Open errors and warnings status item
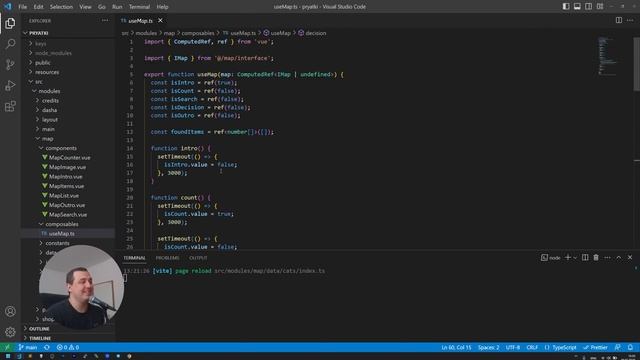 pyautogui.click(x=68, y=347)
